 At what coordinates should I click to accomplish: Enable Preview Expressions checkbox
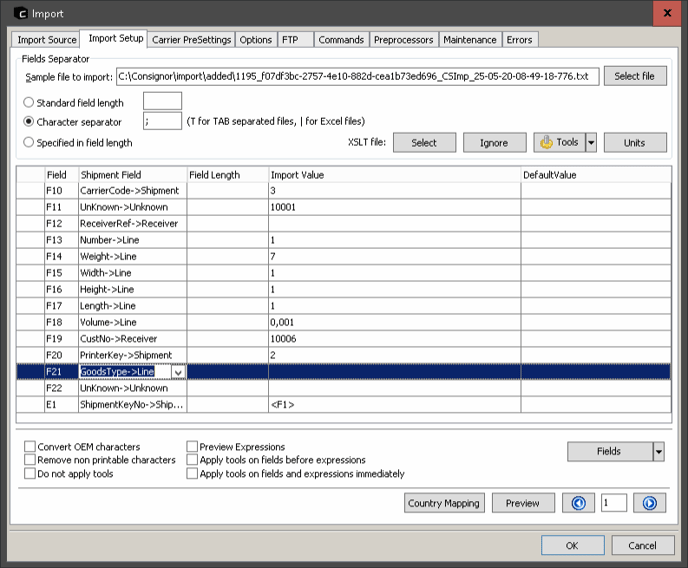point(192,447)
